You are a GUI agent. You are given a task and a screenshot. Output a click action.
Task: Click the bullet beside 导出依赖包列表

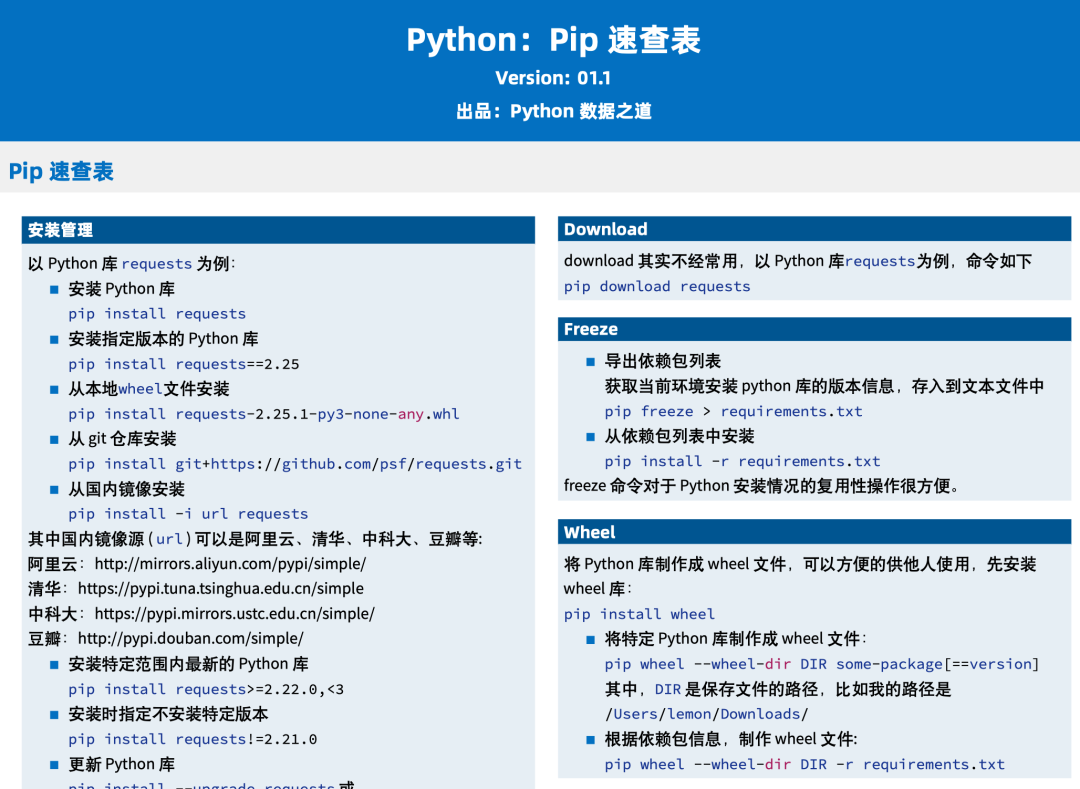[x=588, y=361]
